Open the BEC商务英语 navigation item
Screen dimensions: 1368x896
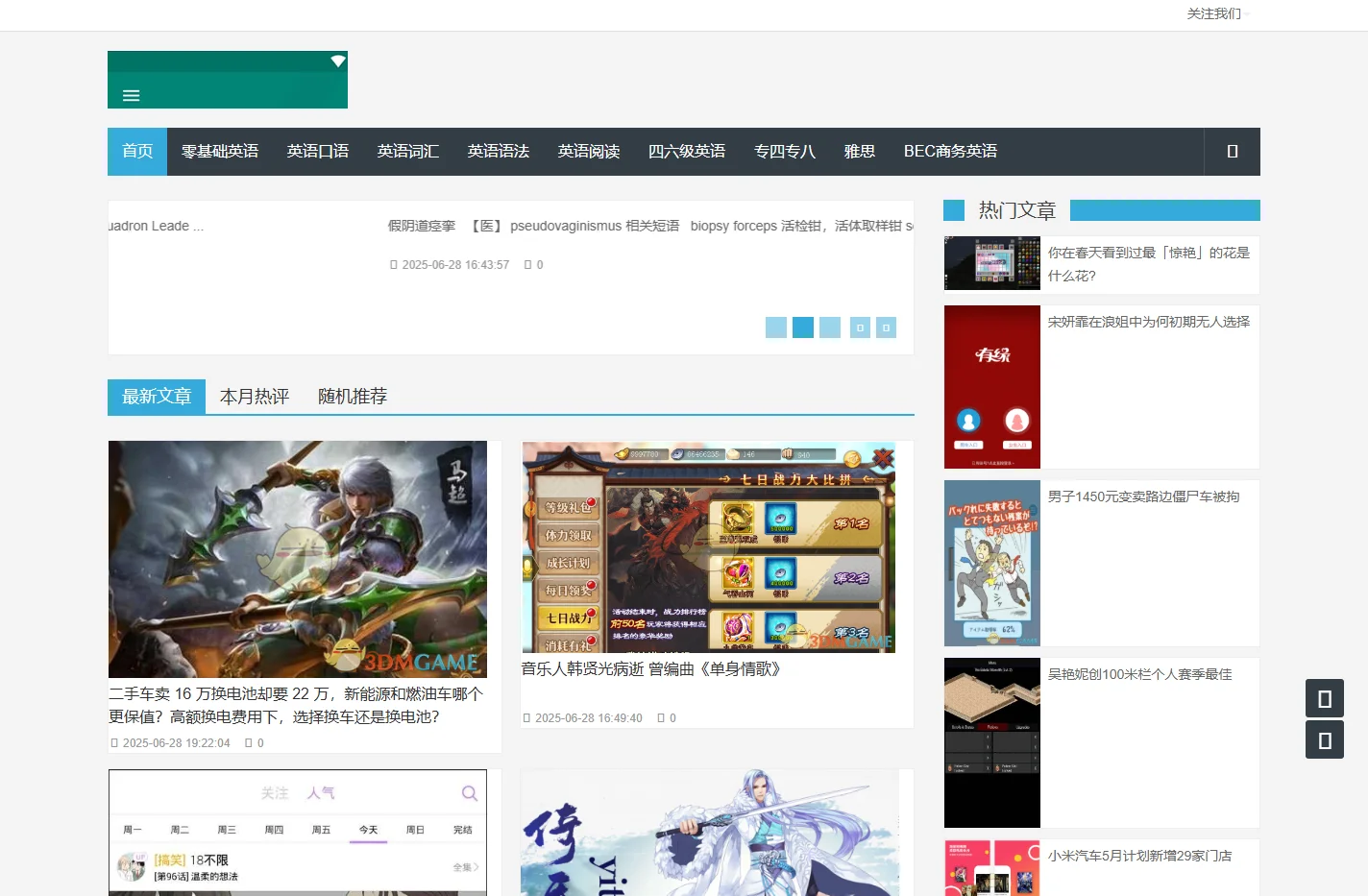coord(950,152)
